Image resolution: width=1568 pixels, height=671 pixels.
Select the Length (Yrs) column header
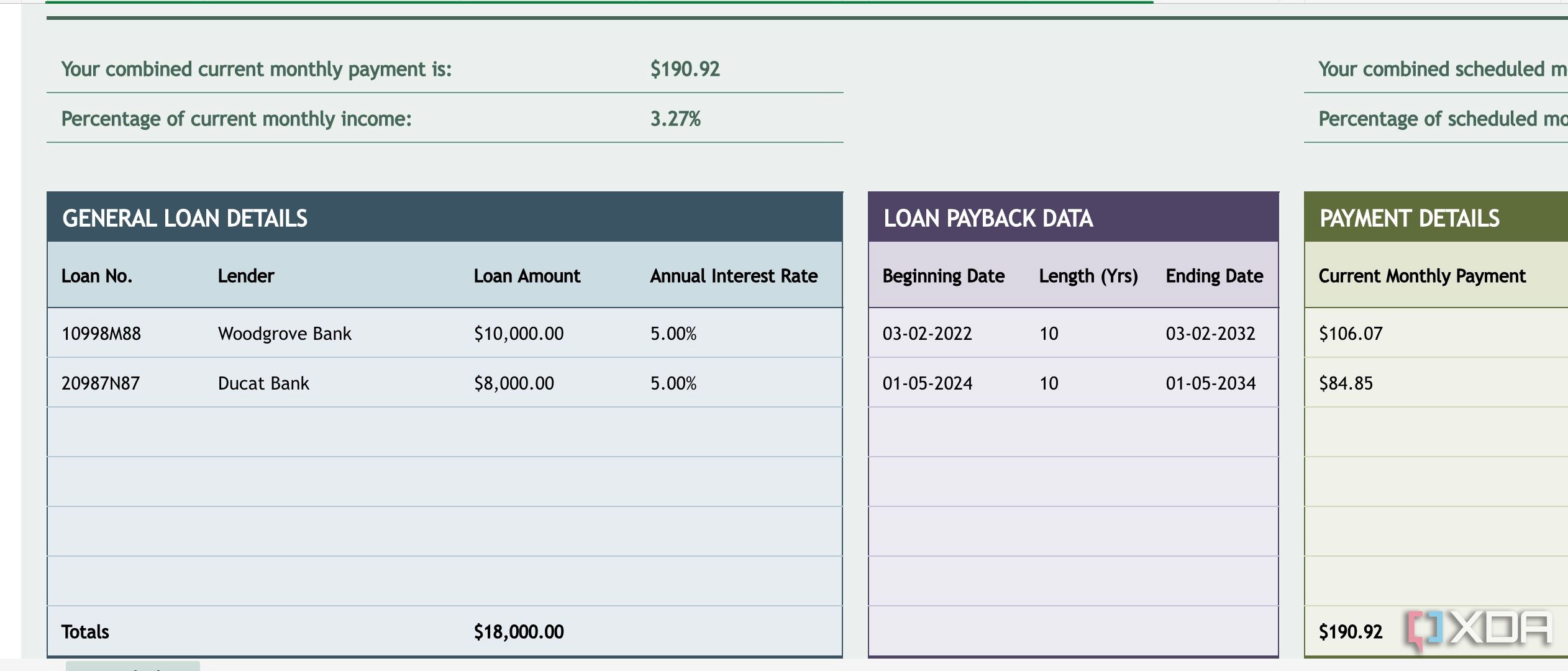pos(1088,276)
